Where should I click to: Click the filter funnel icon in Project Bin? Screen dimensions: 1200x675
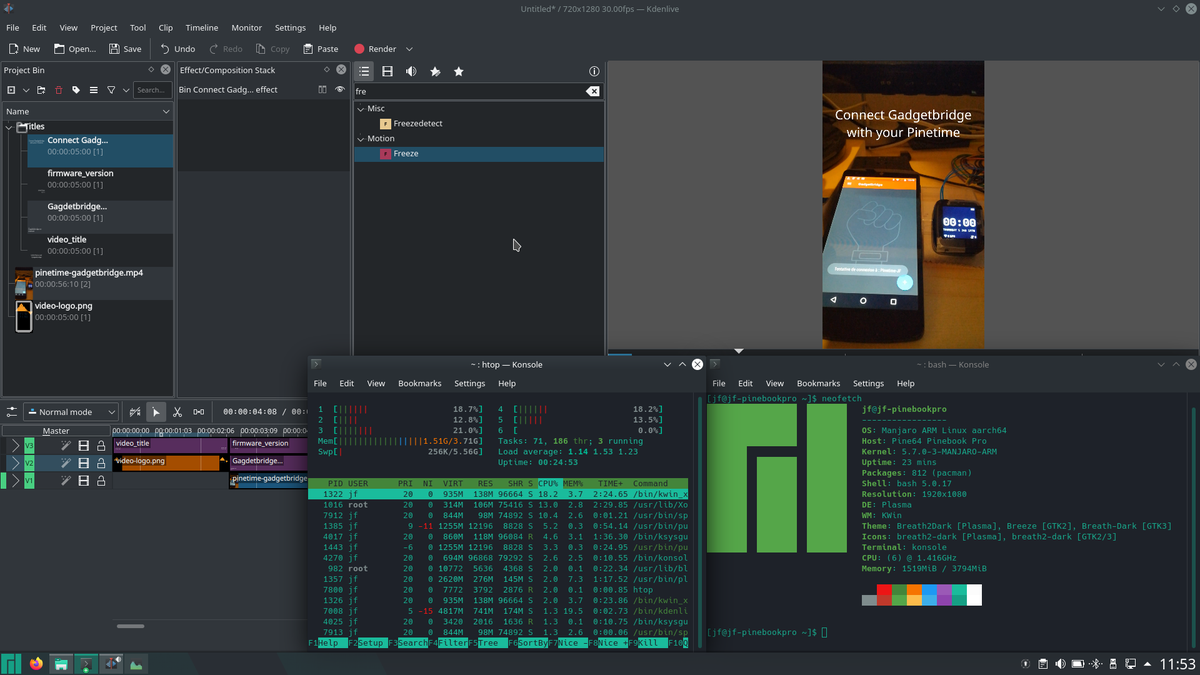pos(111,90)
